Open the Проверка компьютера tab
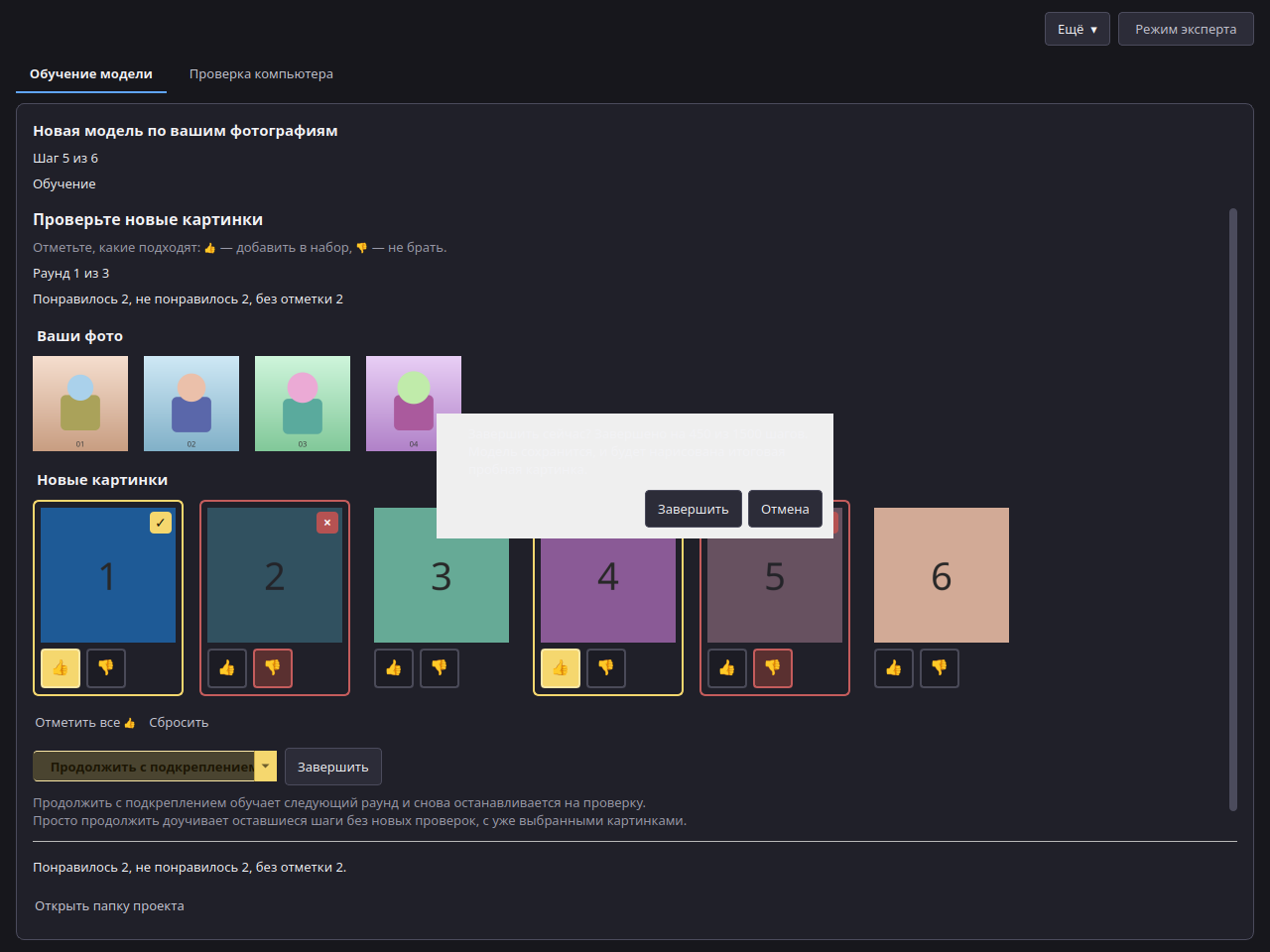The width and height of the screenshot is (1270, 952). [261, 74]
